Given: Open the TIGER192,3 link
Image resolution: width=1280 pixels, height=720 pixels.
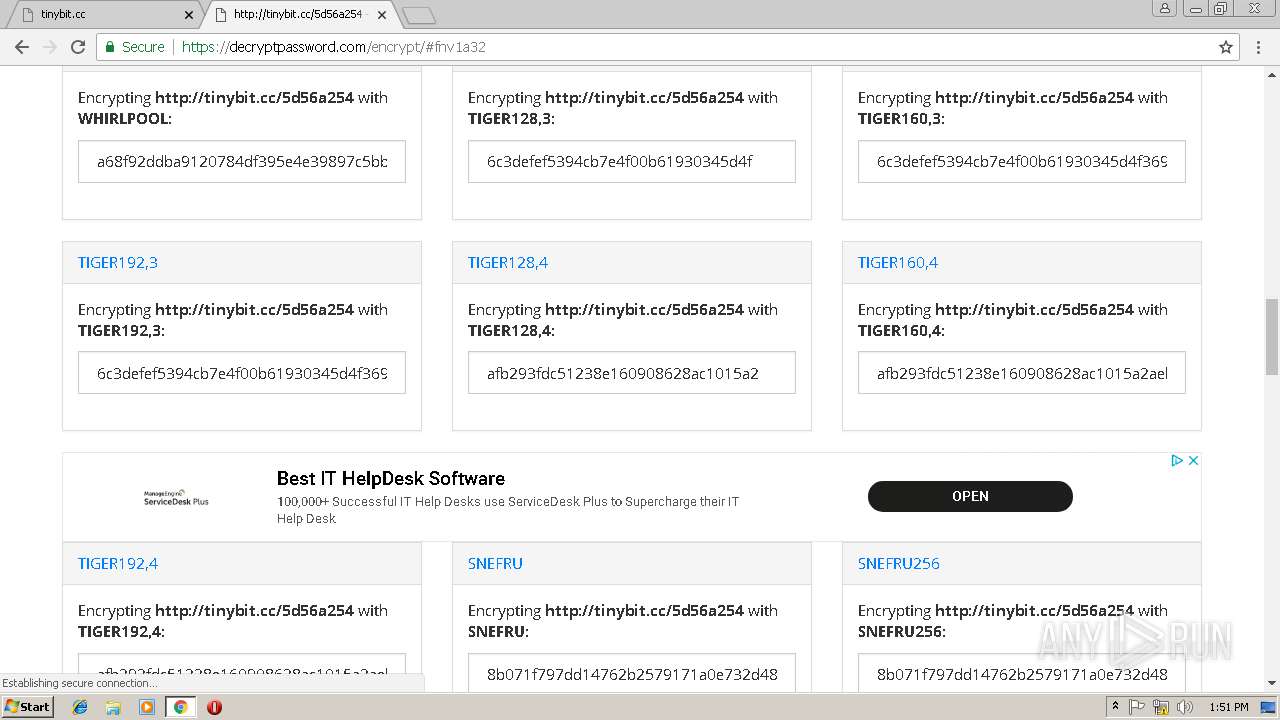Looking at the screenshot, I should pyautogui.click(x=118, y=263).
